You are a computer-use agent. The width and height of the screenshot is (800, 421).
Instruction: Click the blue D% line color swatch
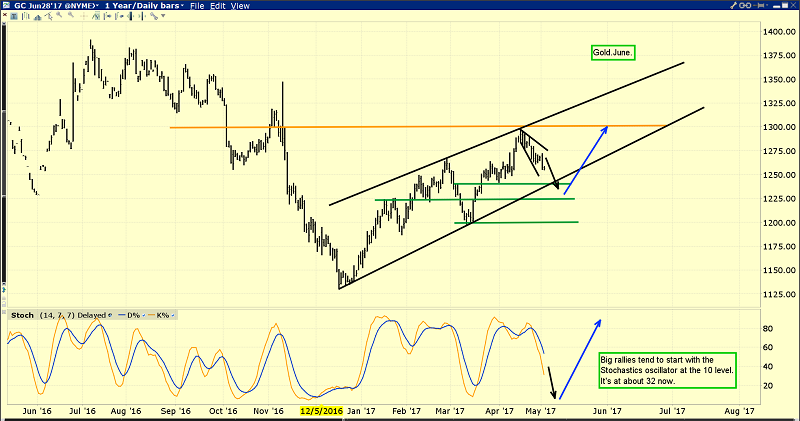pyautogui.click(x=121, y=315)
